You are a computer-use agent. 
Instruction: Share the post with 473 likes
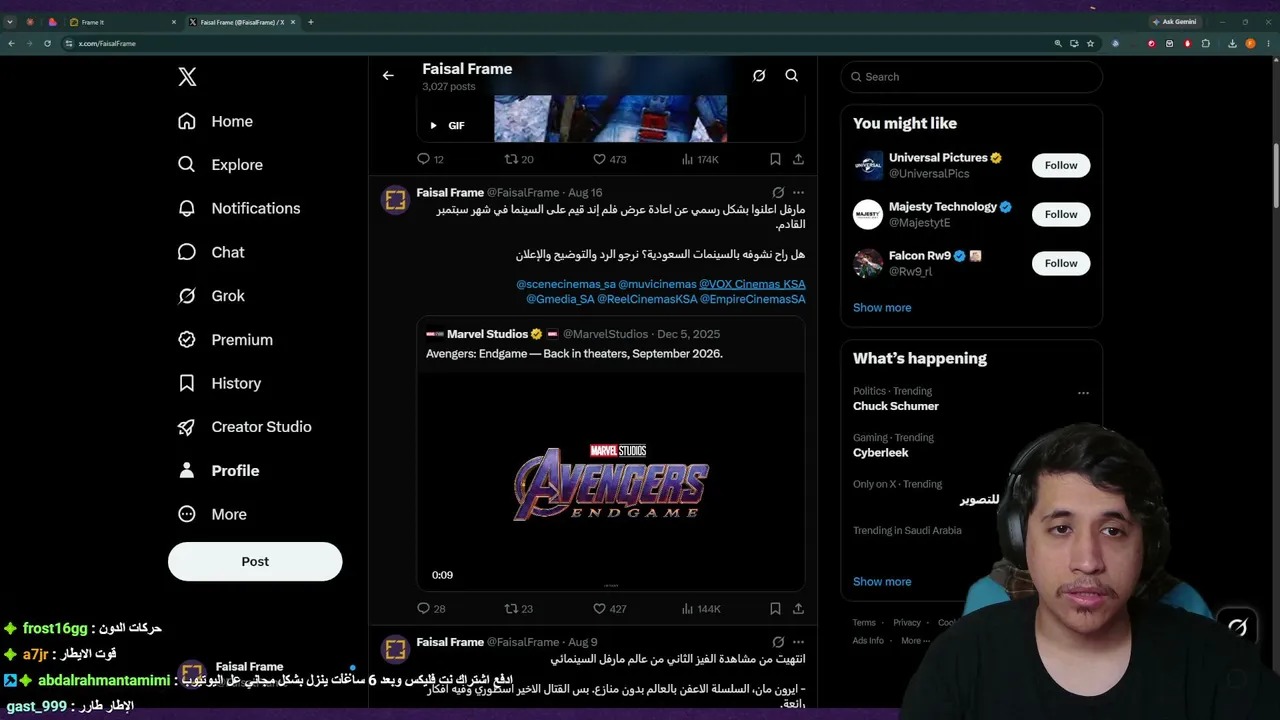(x=798, y=159)
